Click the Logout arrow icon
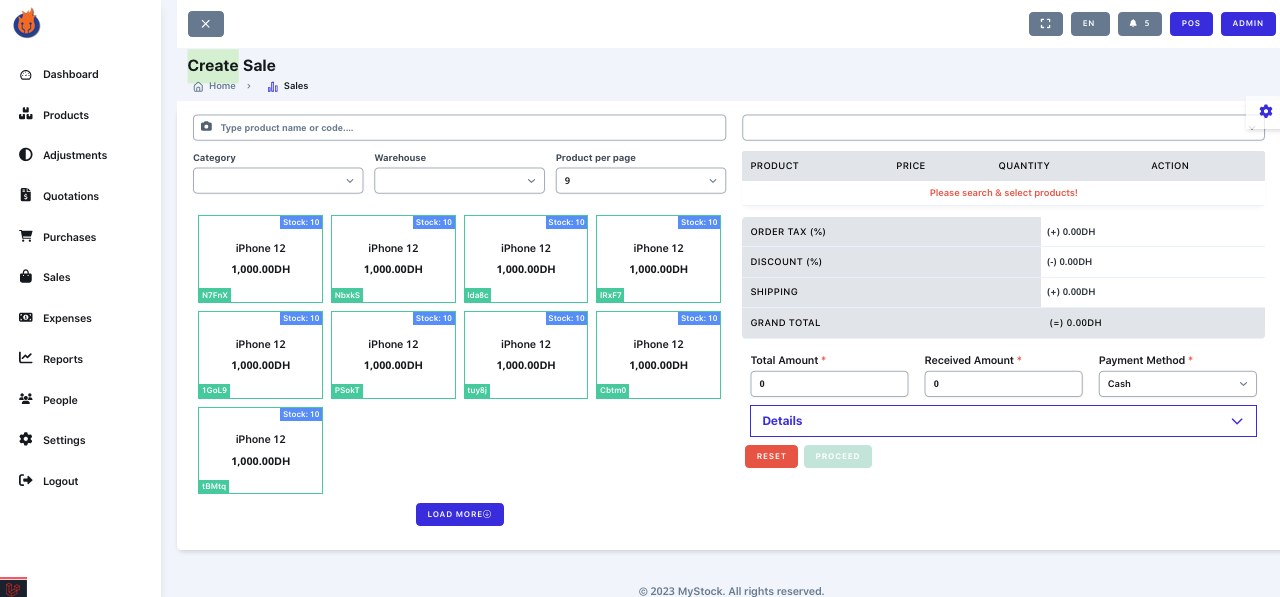 coord(26,481)
